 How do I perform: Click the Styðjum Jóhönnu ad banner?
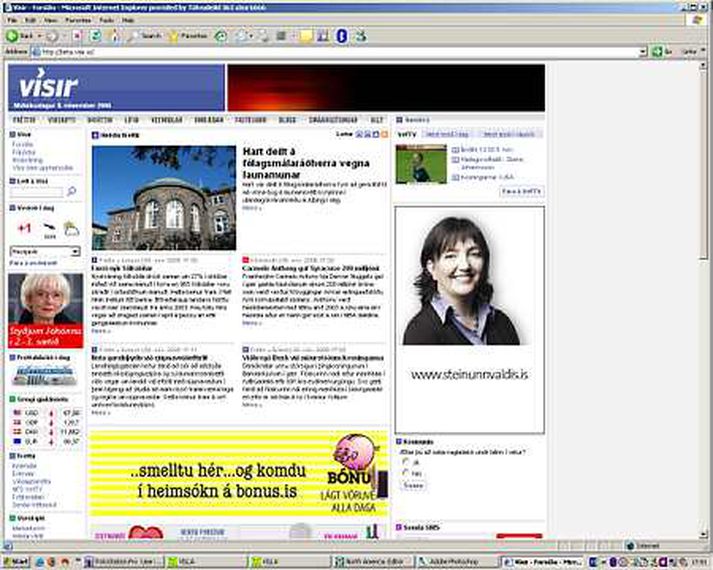(45, 311)
